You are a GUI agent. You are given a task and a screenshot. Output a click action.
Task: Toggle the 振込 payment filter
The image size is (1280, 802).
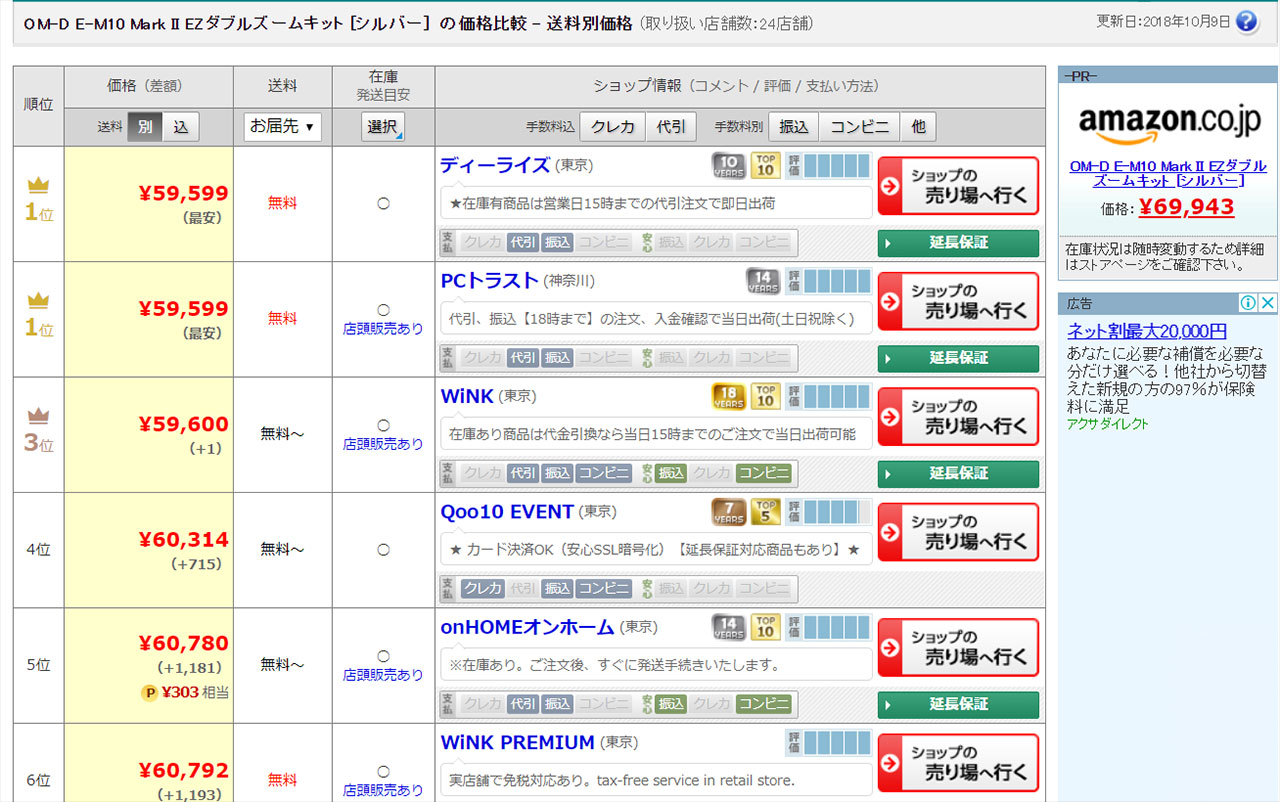point(794,127)
